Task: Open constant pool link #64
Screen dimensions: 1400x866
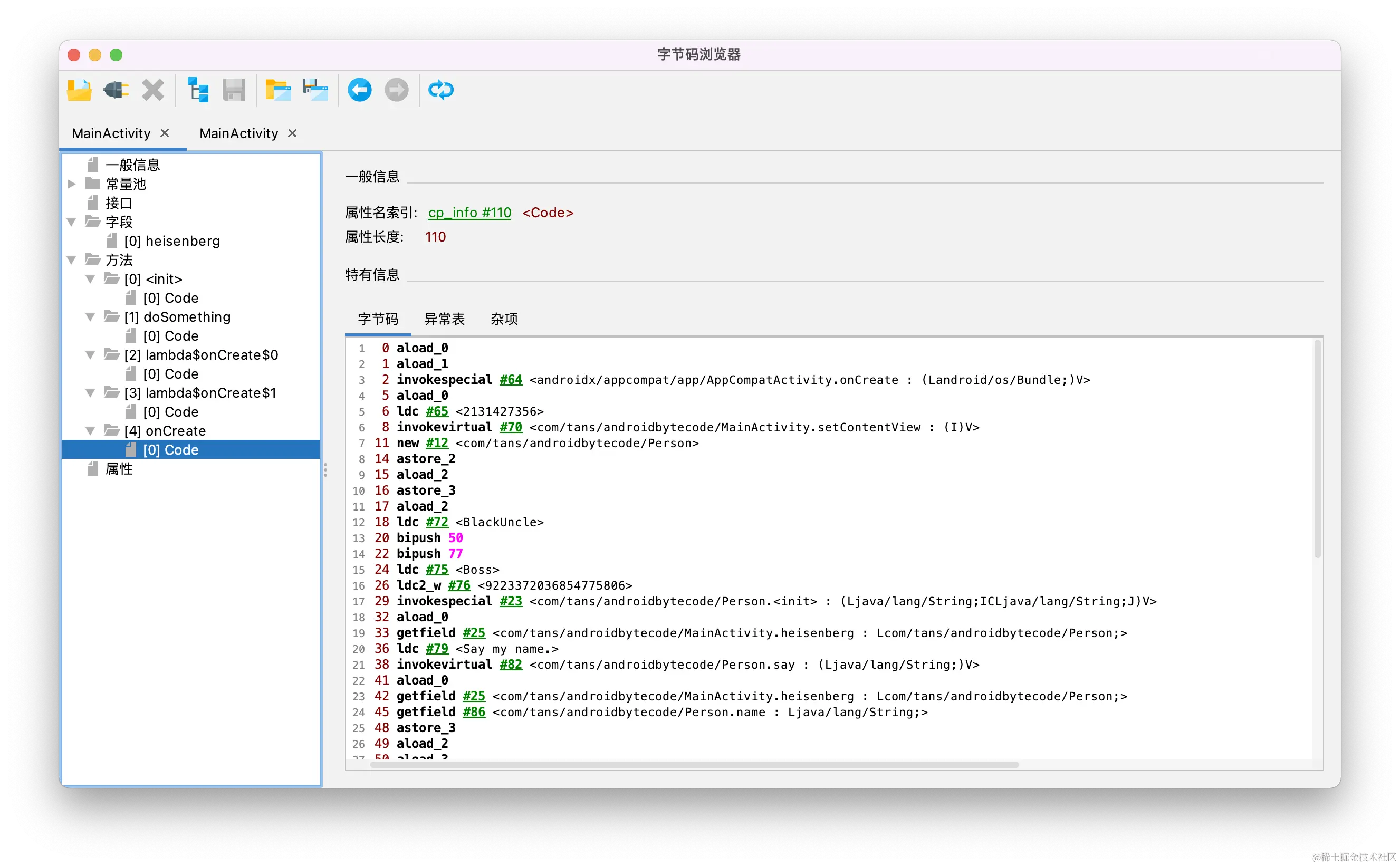Action: (x=511, y=380)
